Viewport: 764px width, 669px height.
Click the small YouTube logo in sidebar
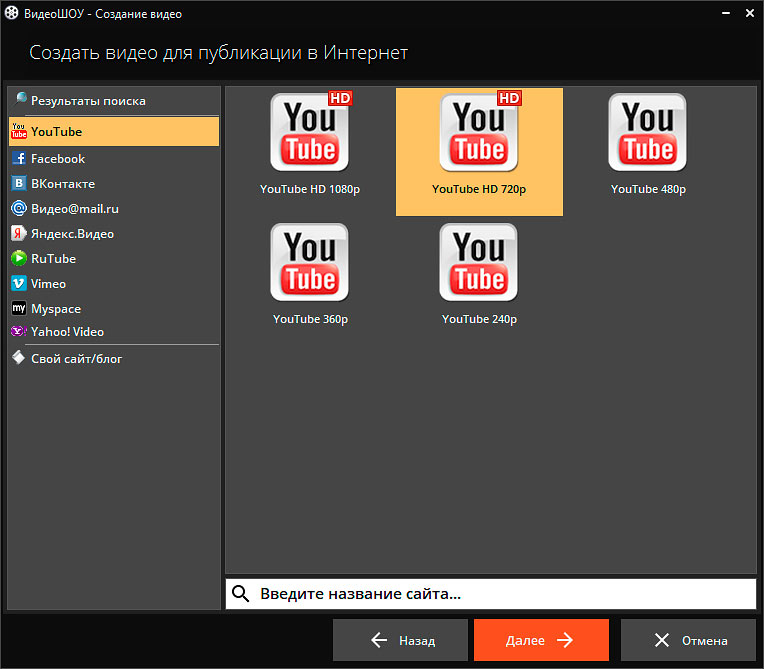(x=19, y=131)
